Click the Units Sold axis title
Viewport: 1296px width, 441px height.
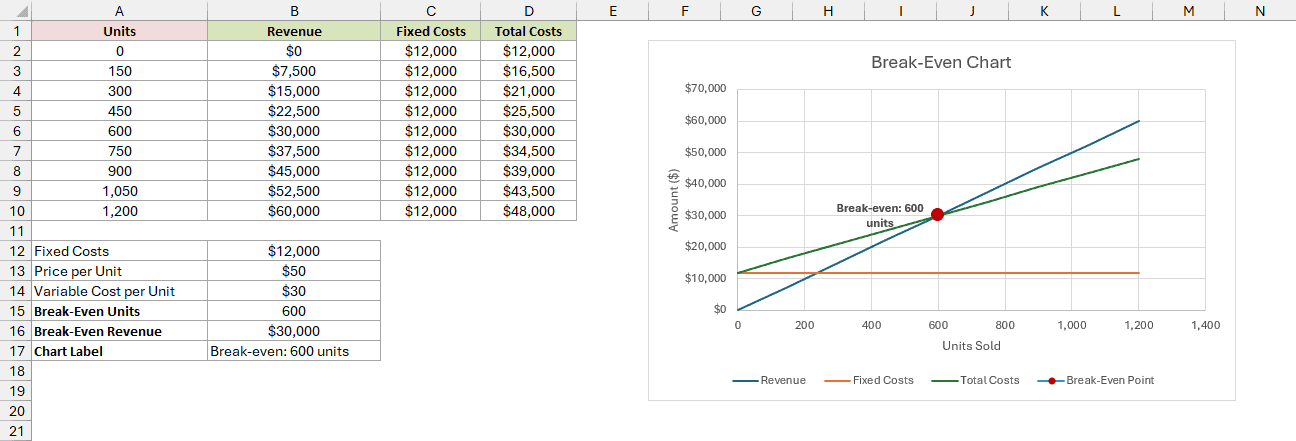(971, 346)
